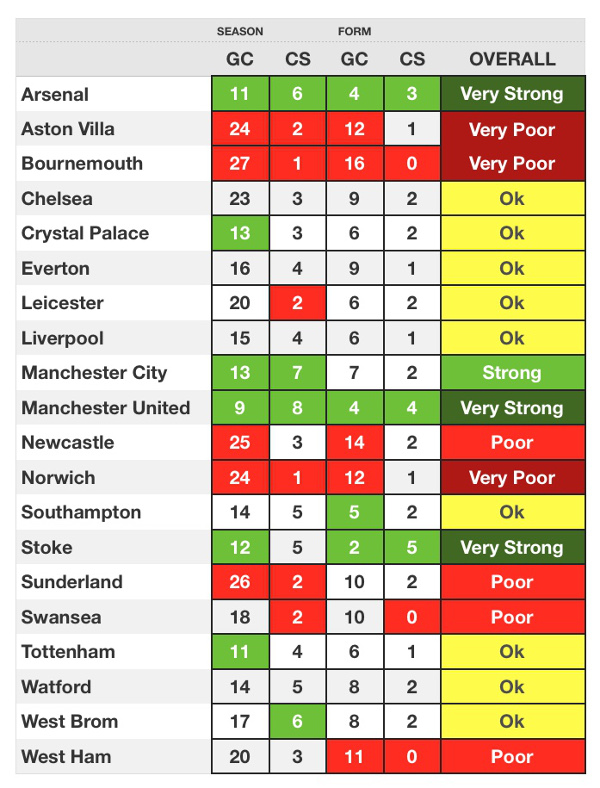Click the FORM group header label
Screen dimensions: 600x788
(354, 31)
